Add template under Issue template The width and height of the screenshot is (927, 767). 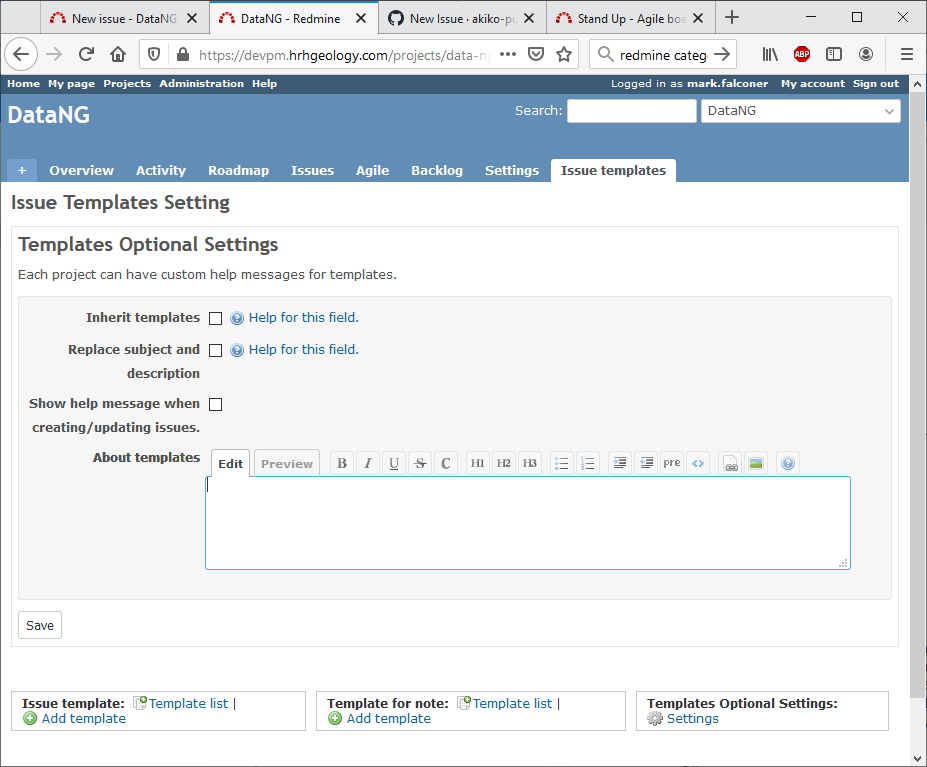click(83, 719)
